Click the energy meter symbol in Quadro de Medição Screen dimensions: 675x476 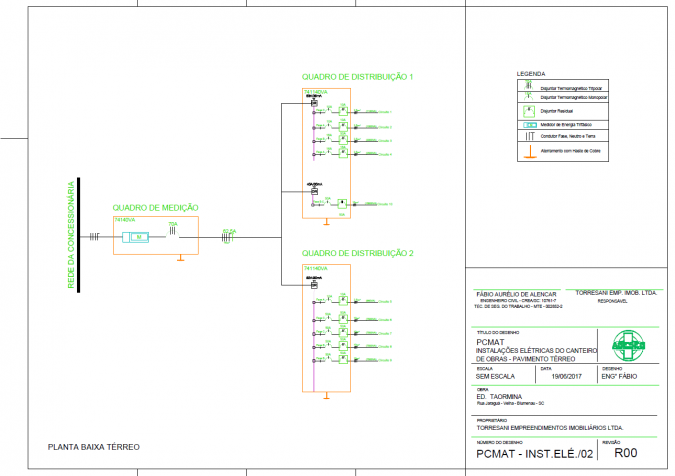pos(135,237)
